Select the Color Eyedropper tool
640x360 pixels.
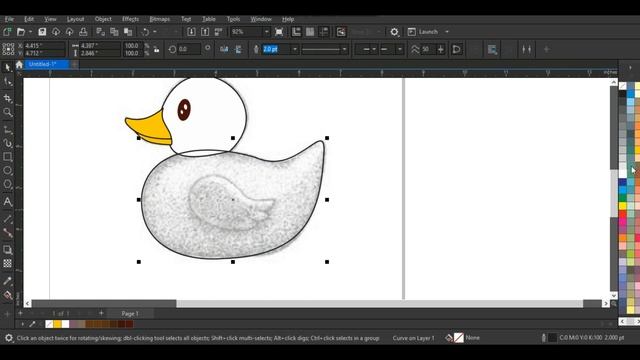(7, 281)
